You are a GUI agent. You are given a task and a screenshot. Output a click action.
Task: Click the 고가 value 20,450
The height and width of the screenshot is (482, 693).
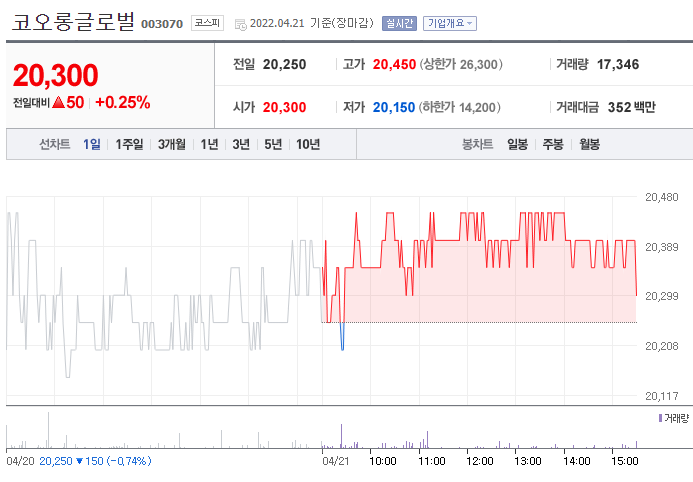(x=394, y=65)
